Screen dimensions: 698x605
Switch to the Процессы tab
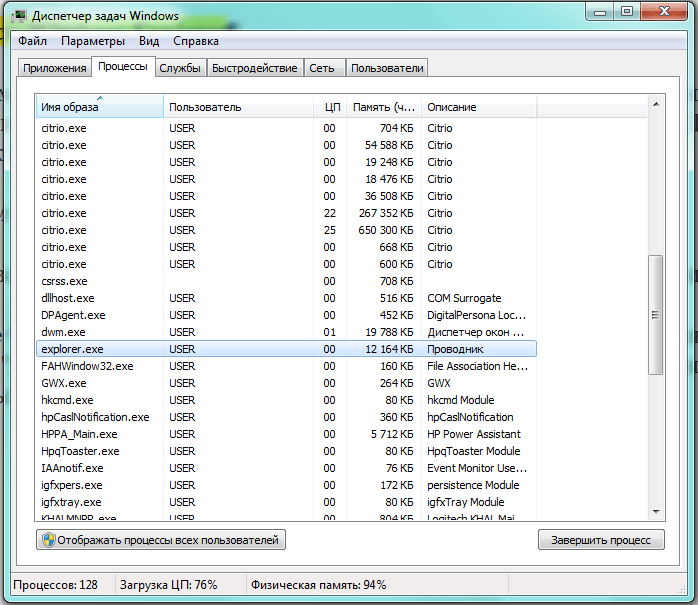123,66
